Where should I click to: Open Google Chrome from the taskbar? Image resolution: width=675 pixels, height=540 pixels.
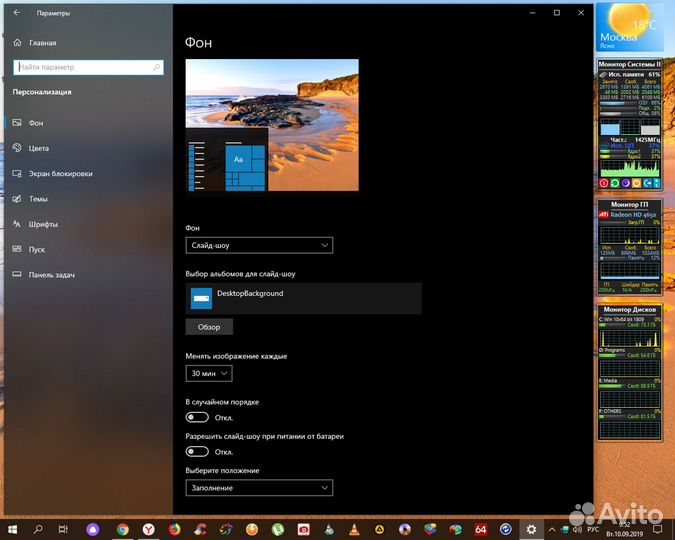pos(123,529)
